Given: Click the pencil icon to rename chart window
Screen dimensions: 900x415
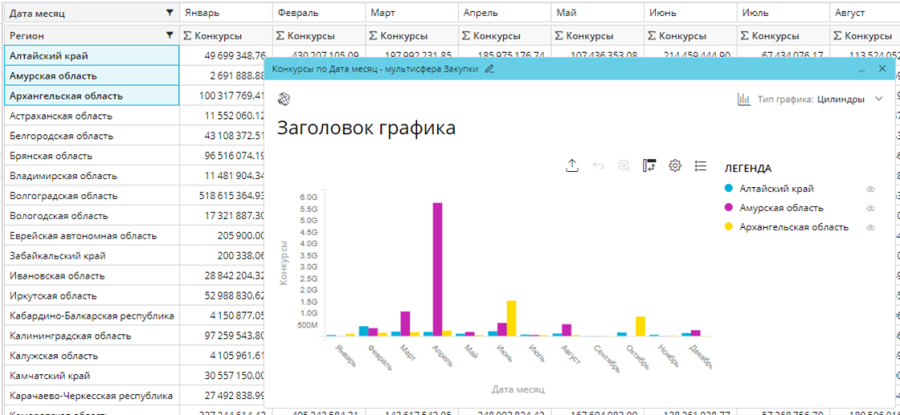Looking at the screenshot, I should pos(489,69).
